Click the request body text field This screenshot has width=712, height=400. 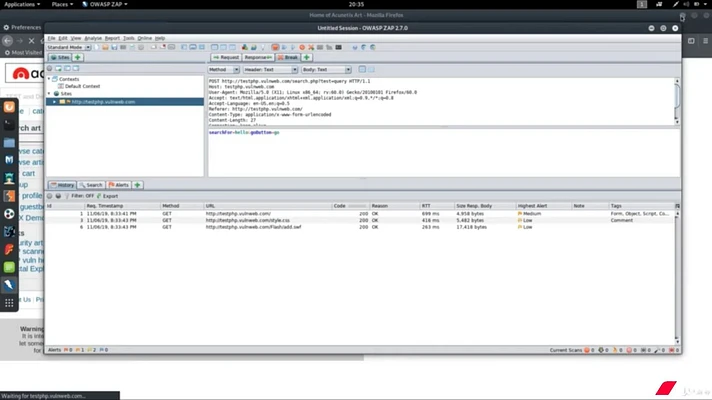(x=443, y=153)
